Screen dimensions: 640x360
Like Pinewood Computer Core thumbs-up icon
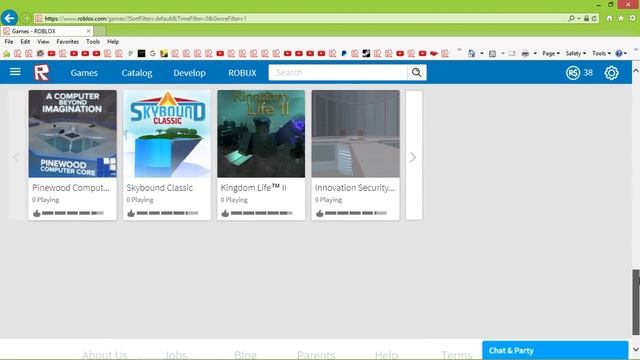click(x=37, y=213)
